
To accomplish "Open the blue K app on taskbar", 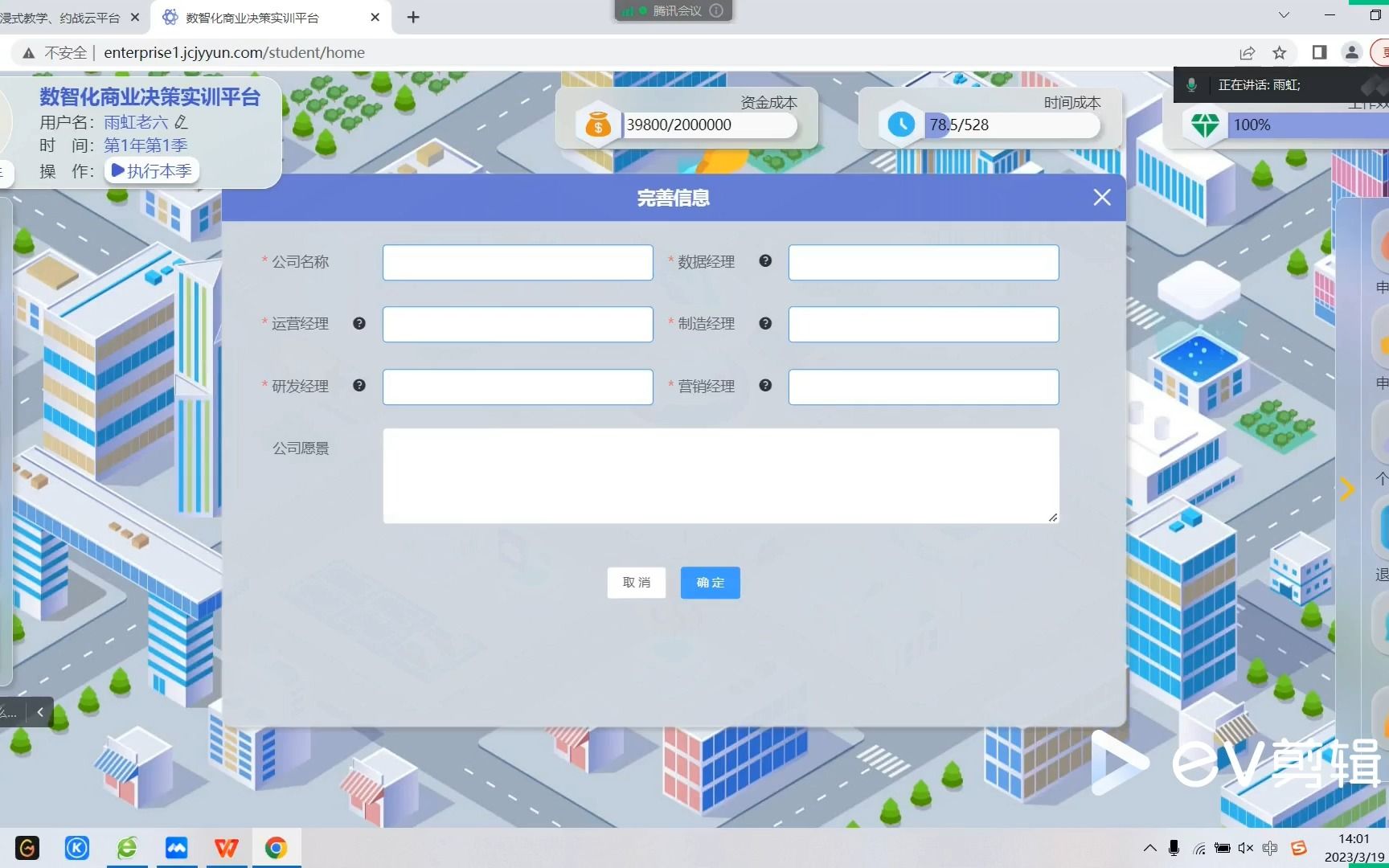I will 77,848.
